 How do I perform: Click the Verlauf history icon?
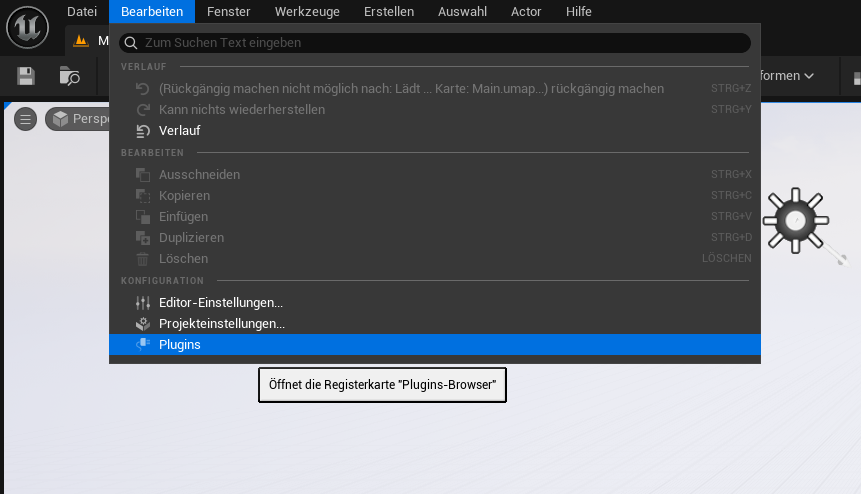click(142, 131)
